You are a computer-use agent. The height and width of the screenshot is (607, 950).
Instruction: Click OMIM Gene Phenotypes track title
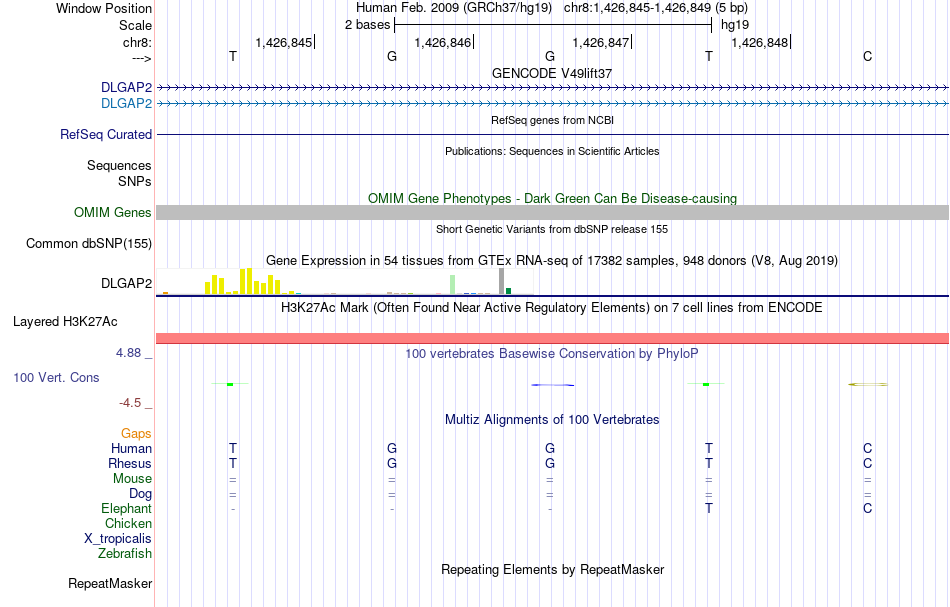click(553, 199)
